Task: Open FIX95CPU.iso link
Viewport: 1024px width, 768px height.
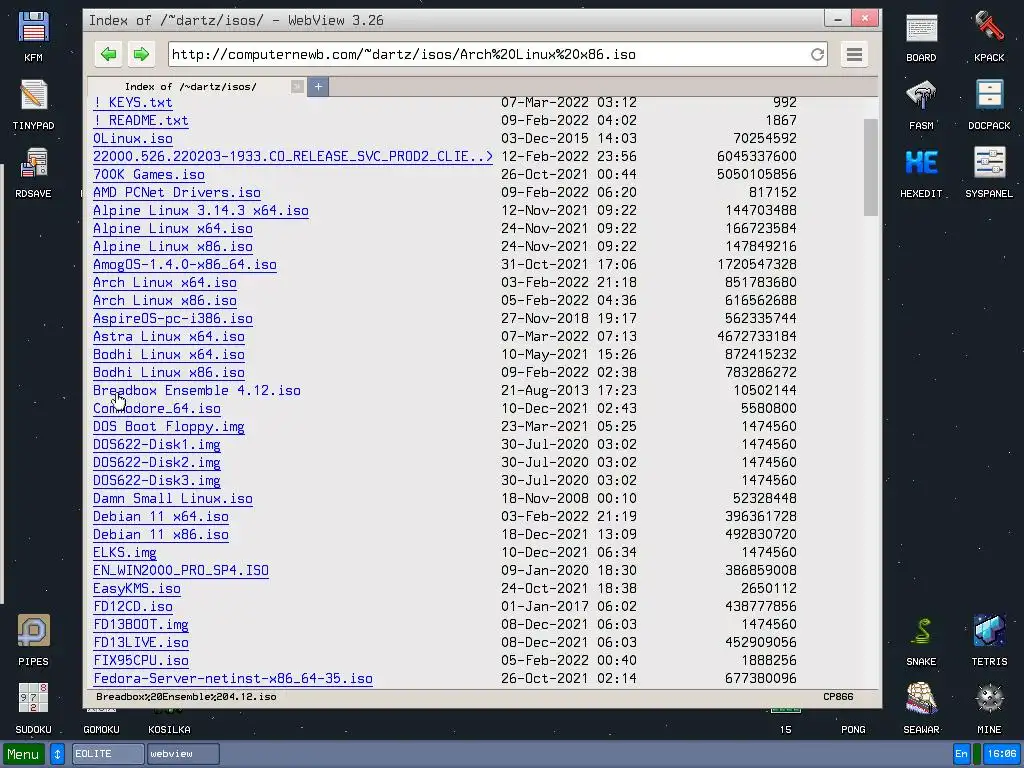Action: (x=141, y=661)
